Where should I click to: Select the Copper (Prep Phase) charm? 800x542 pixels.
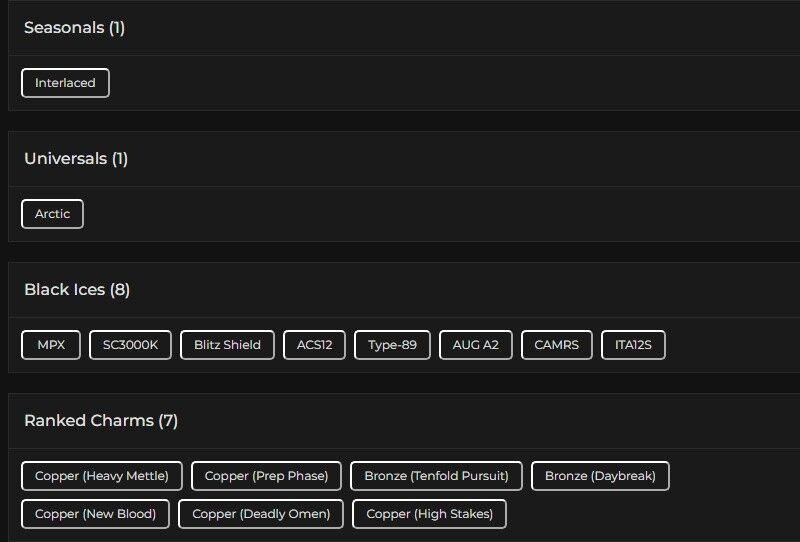coord(266,476)
